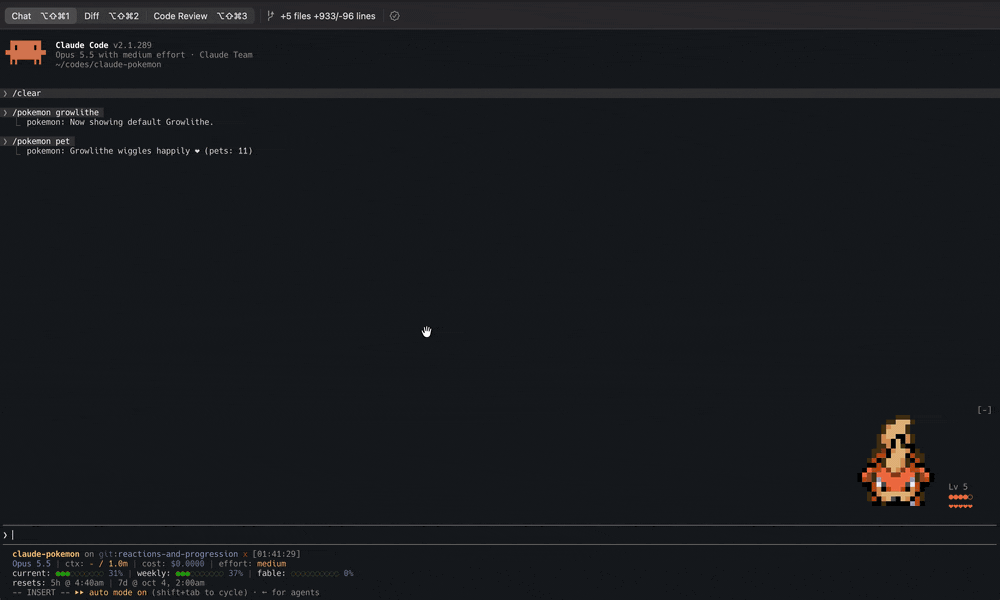Click the row of orange hearts

click(960, 506)
